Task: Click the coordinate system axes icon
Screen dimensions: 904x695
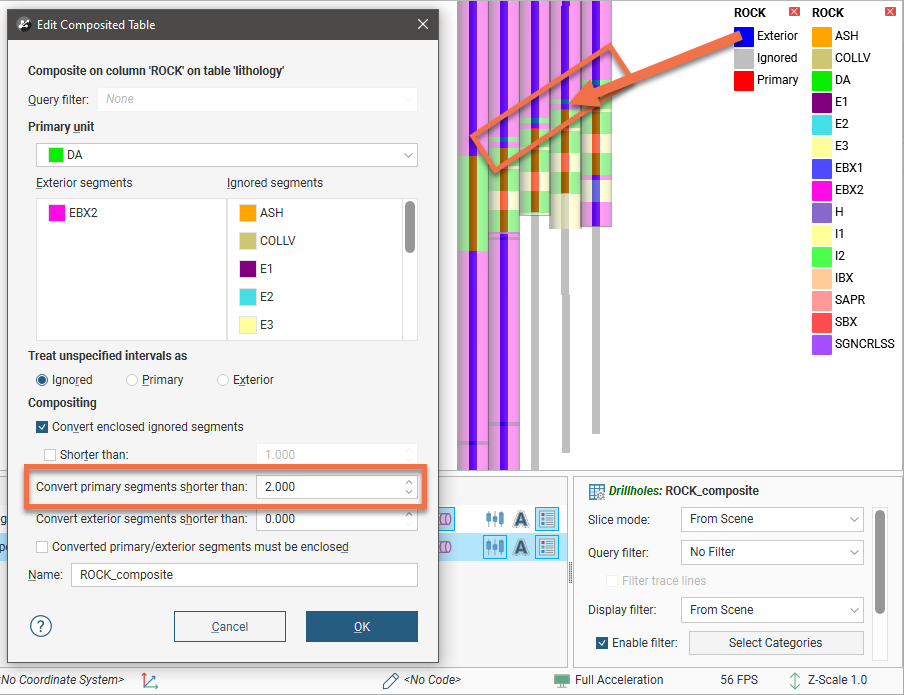Action: [149, 680]
